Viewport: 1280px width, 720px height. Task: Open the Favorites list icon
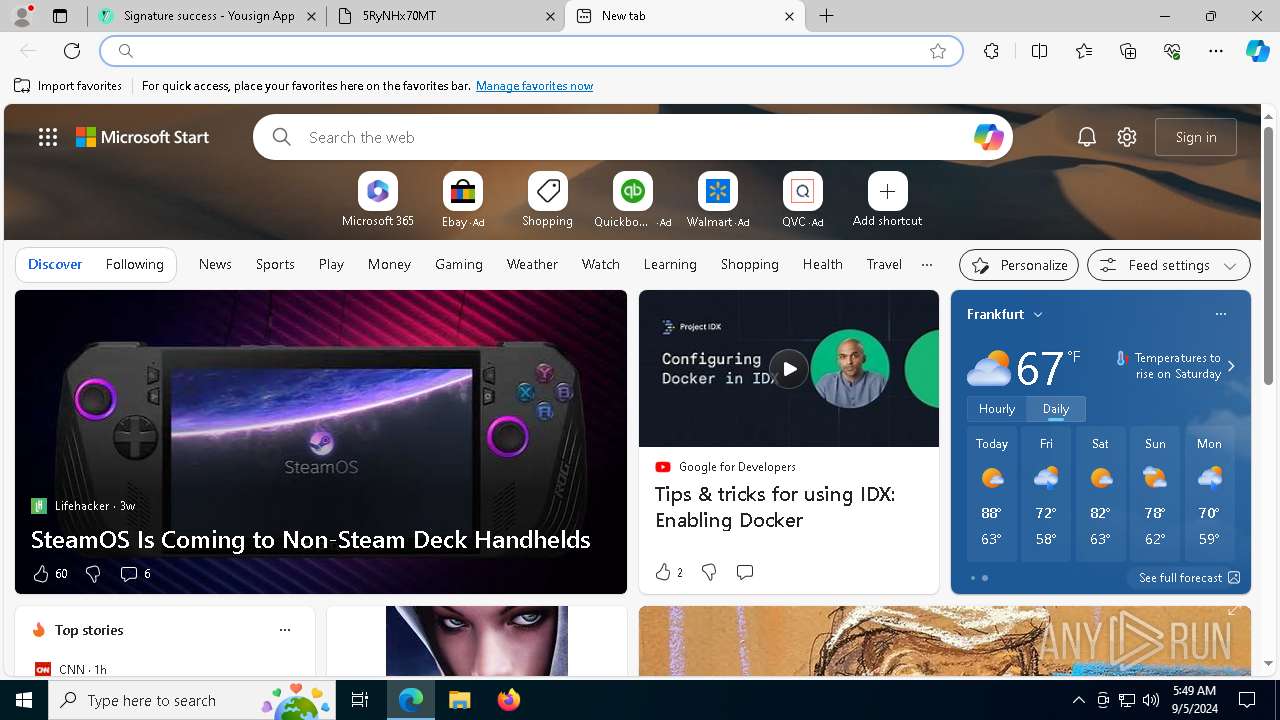click(1084, 51)
